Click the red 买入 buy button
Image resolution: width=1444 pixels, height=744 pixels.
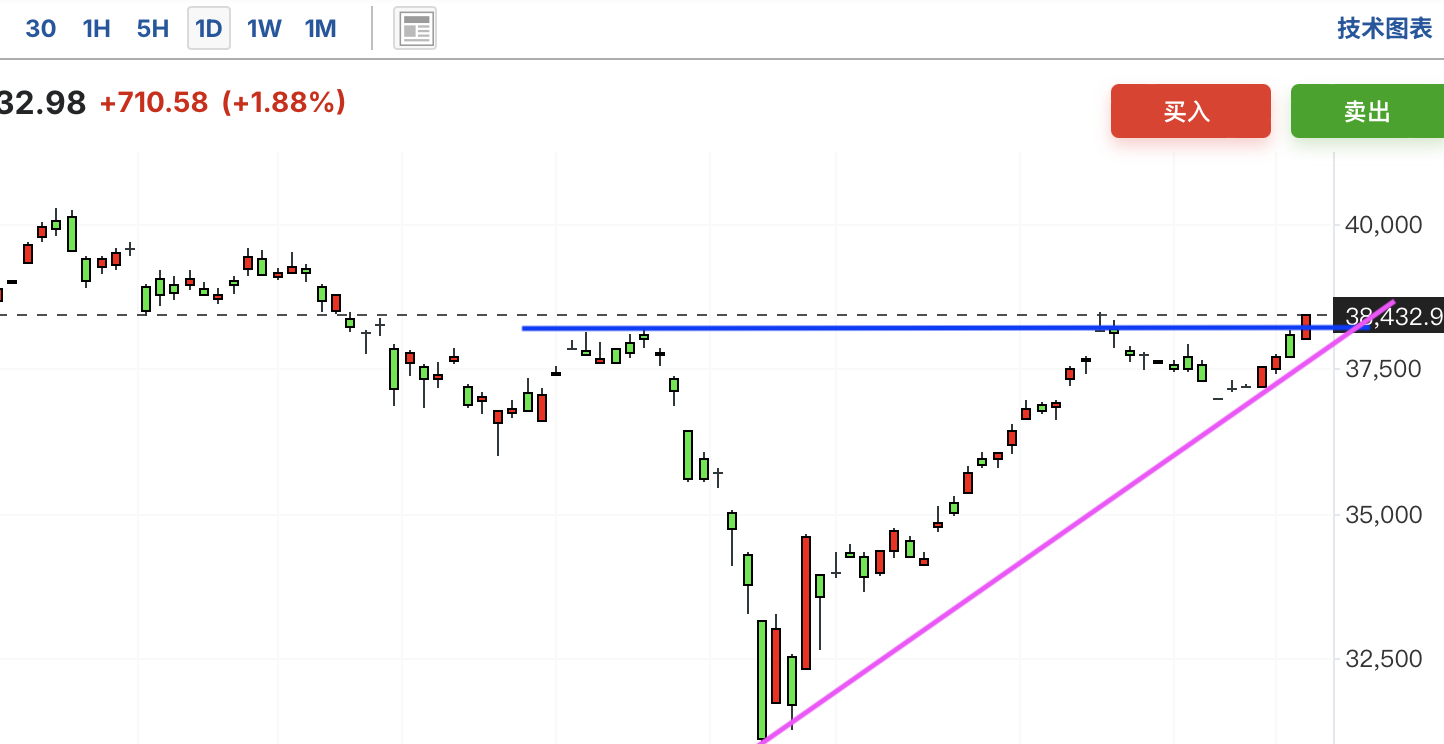coord(1190,111)
